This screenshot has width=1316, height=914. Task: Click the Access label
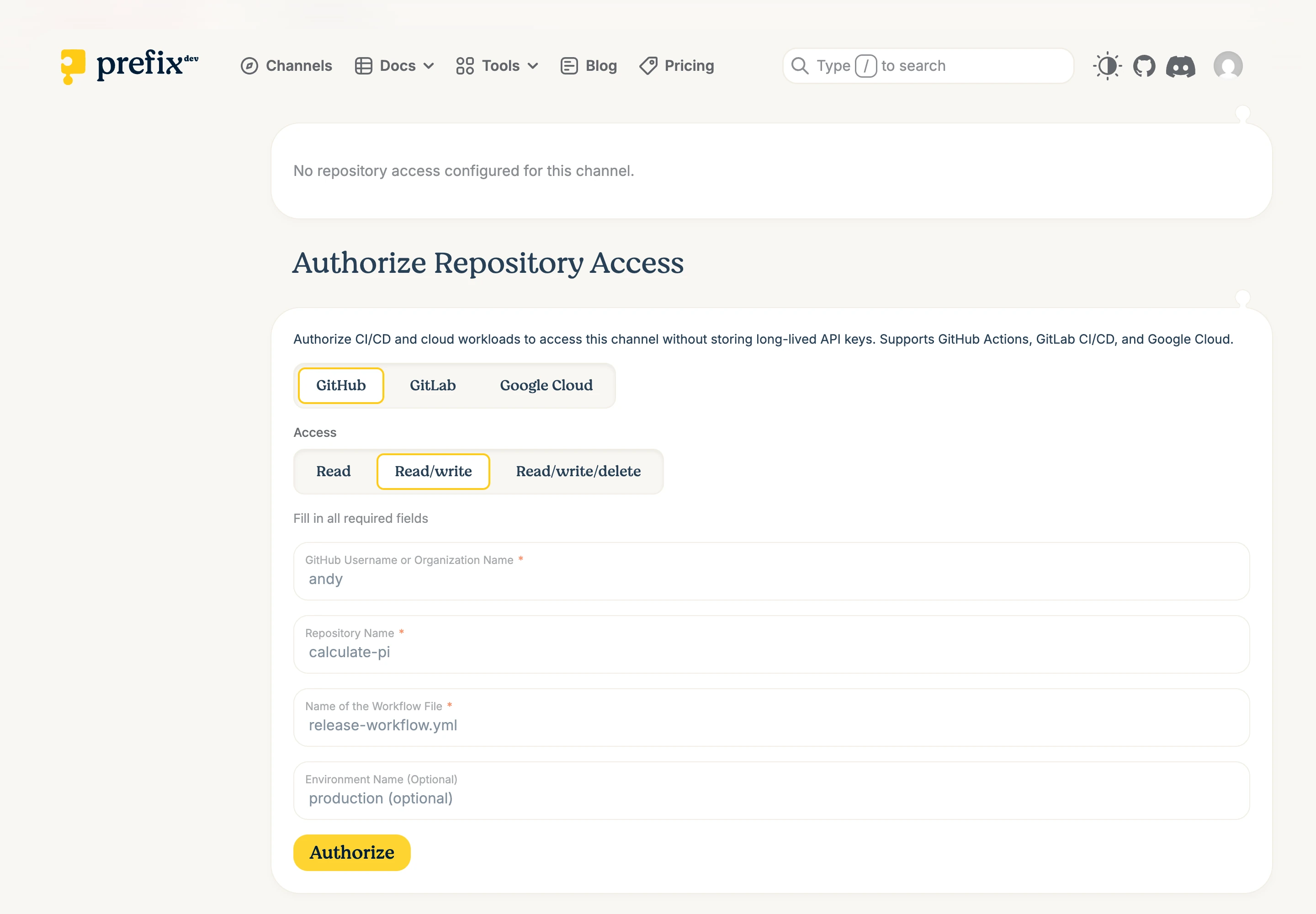pos(315,432)
